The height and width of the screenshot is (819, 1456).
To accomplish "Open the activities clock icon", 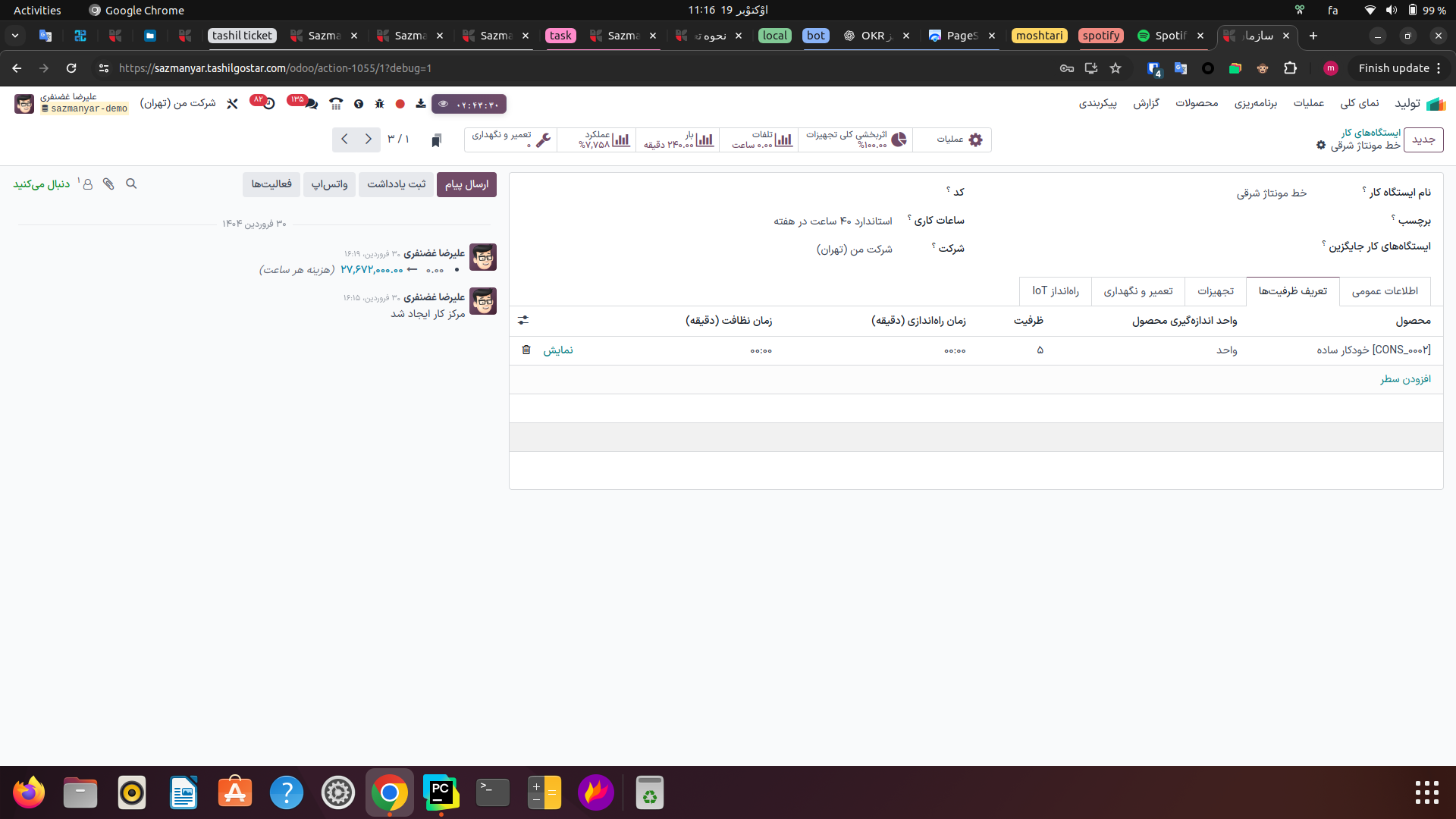I will [x=268, y=104].
